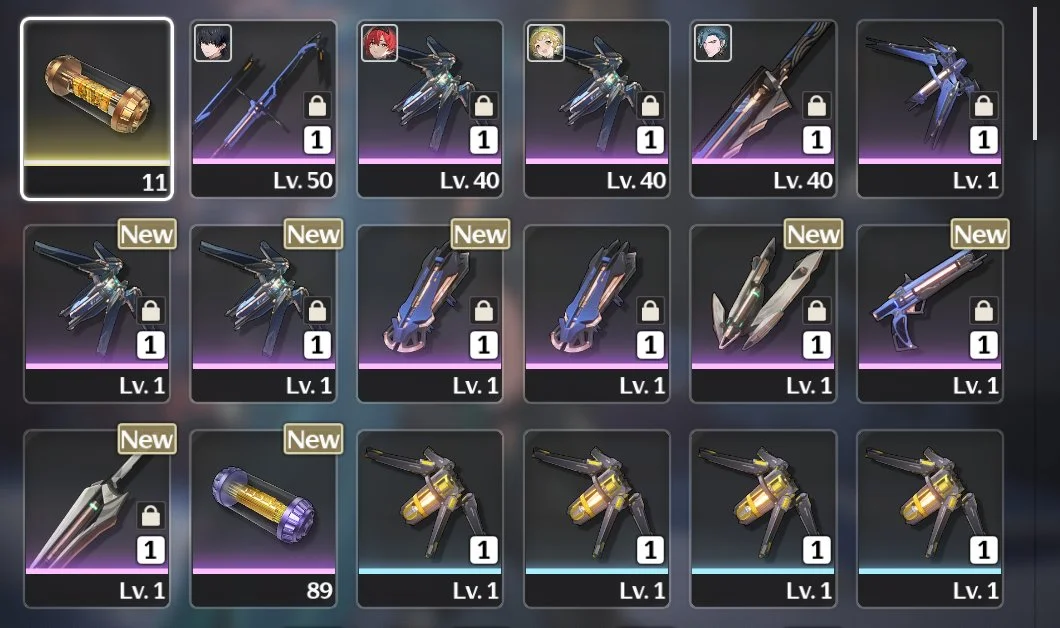
Task: Click the teal-haired character portrait icon
Action: tap(713, 43)
